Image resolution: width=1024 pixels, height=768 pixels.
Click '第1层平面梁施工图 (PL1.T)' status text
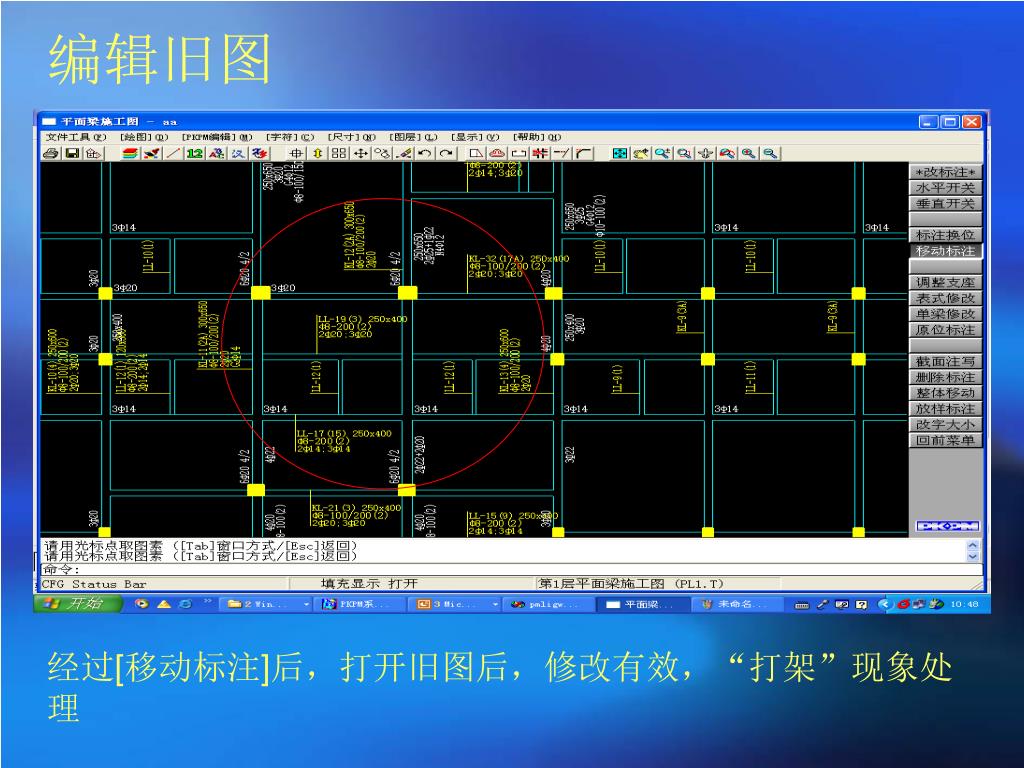631,583
